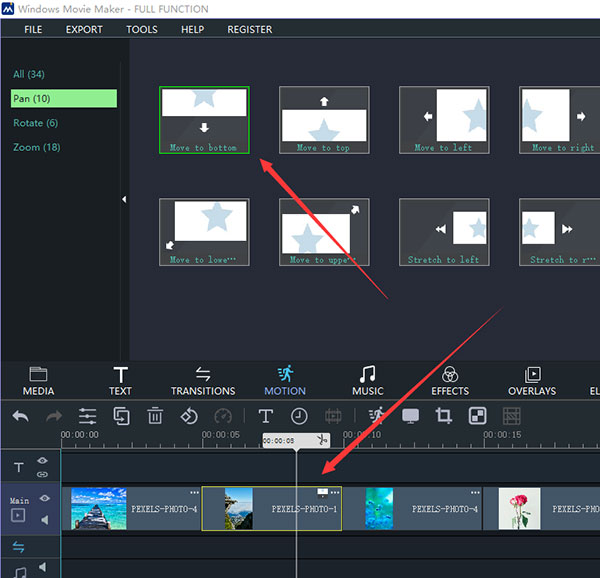
Task: Click the film-strip fit icon in the toolbar
Action: pyautogui.click(x=333, y=416)
